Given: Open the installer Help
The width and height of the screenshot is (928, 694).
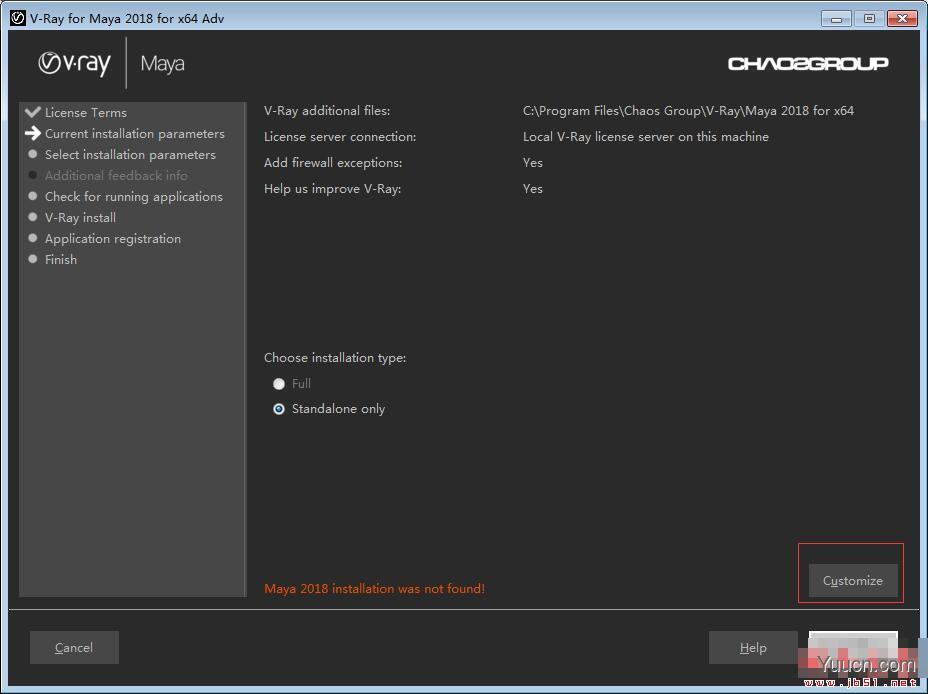Looking at the screenshot, I should [x=753, y=648].
